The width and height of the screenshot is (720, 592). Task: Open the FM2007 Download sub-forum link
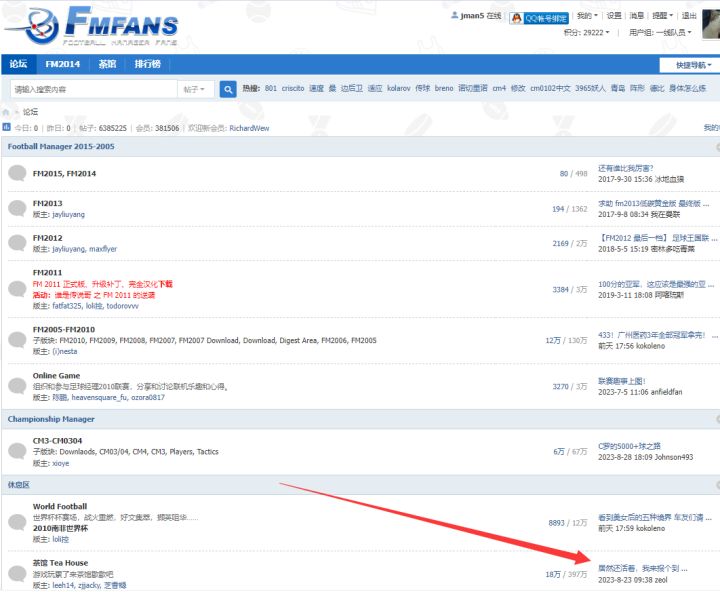(208, 341)
